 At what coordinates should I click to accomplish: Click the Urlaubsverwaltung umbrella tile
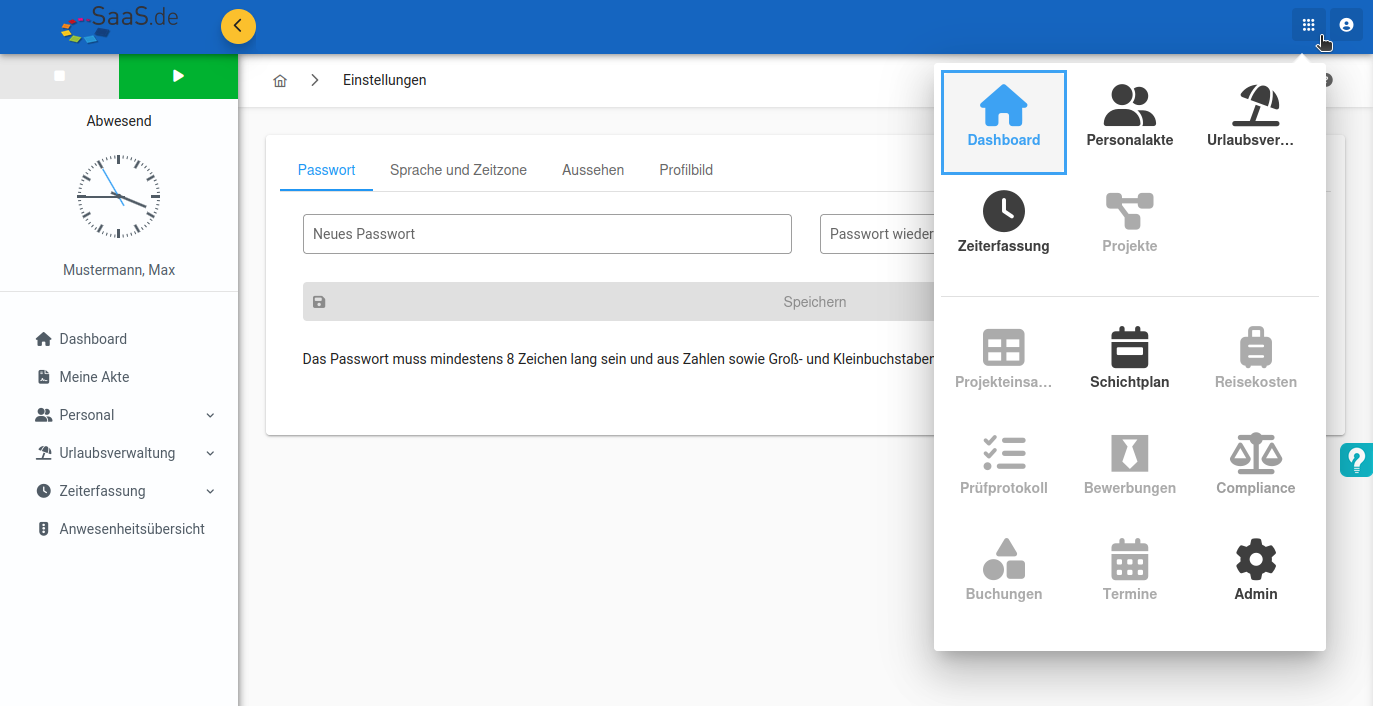(x=1255, y=117)
